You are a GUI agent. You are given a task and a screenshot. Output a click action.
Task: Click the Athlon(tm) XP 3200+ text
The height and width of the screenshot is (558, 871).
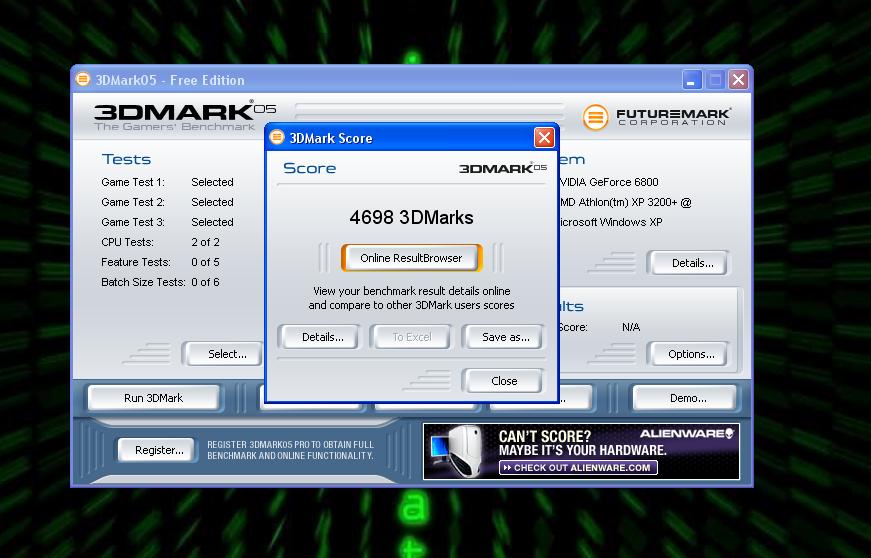click(x=625, y=202)
